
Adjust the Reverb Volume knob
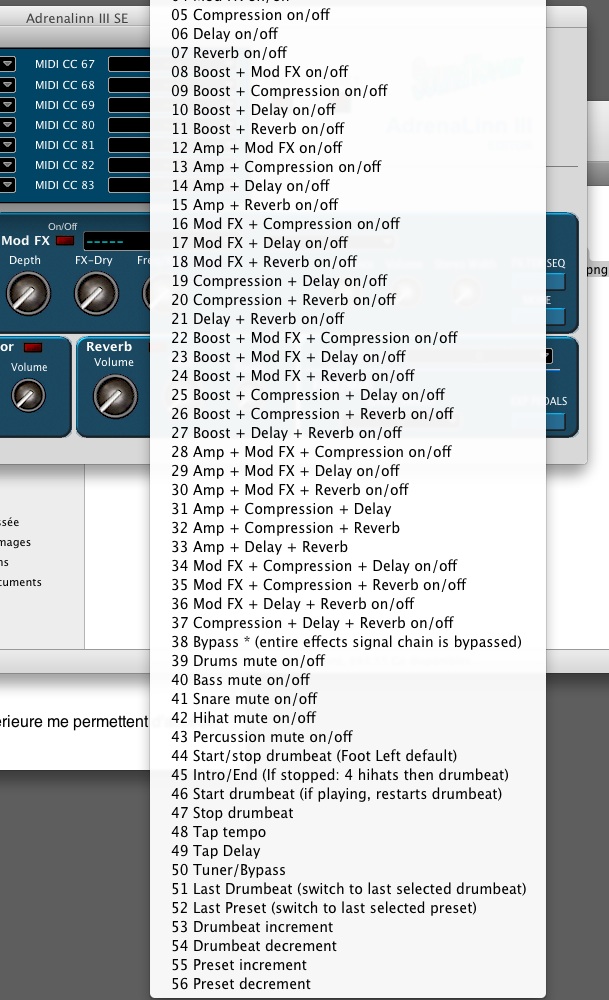[115, 396]
